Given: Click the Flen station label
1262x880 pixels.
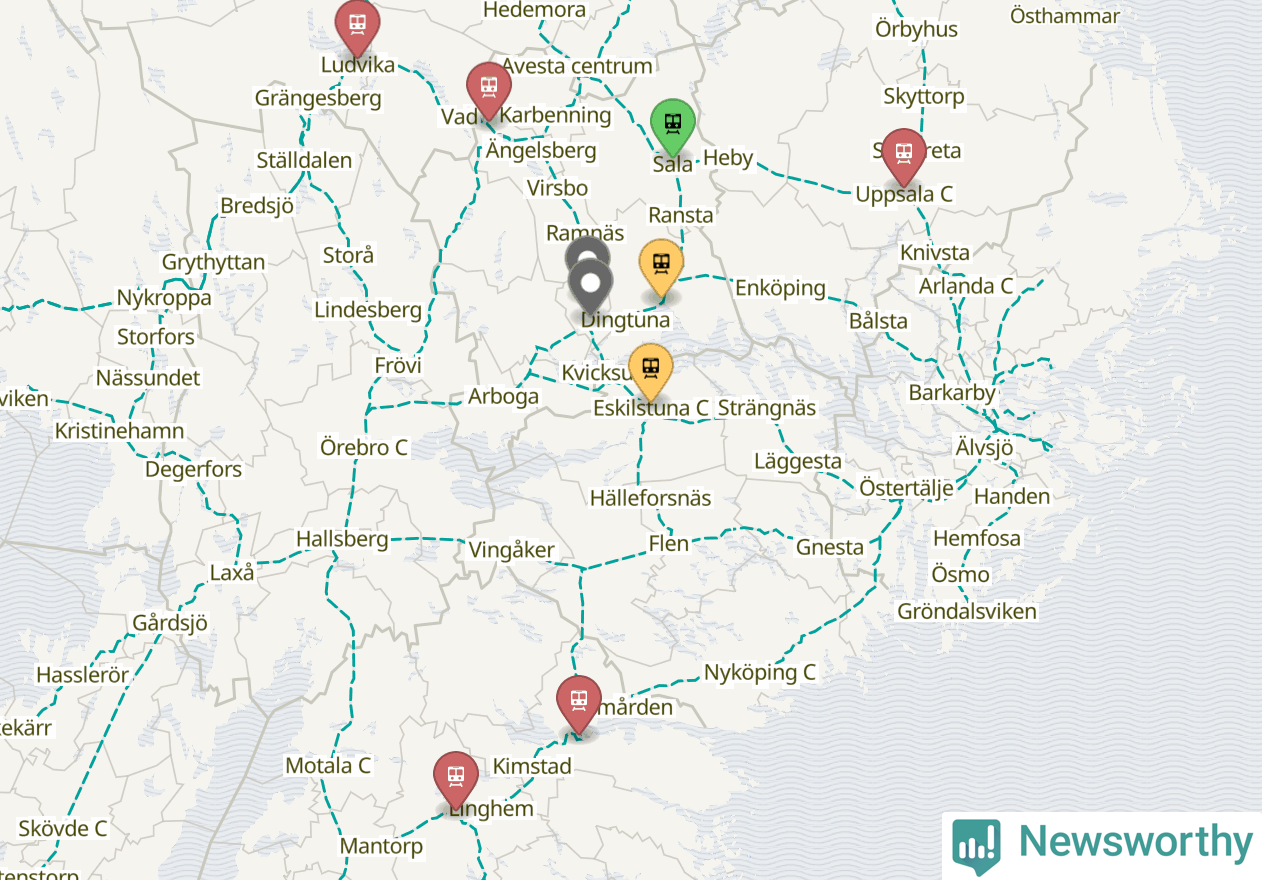Looking at the screenshot, I should pyautogui.click(x=669, y=543).
